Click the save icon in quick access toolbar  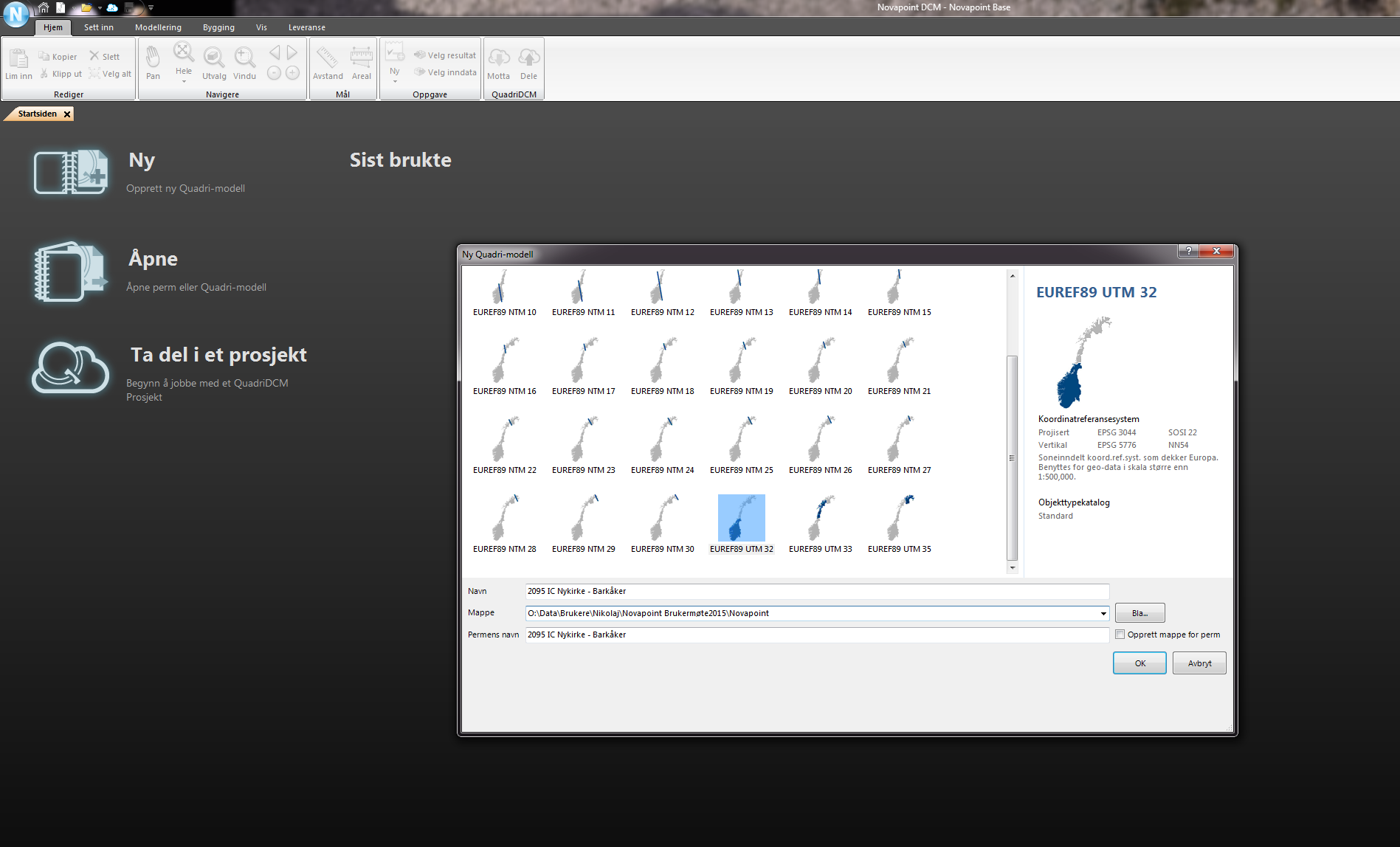pos(131,7)
